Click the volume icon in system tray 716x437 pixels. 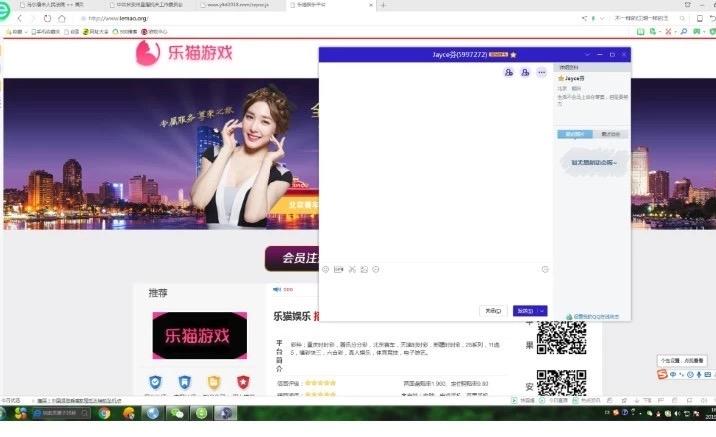coord(677,414)
